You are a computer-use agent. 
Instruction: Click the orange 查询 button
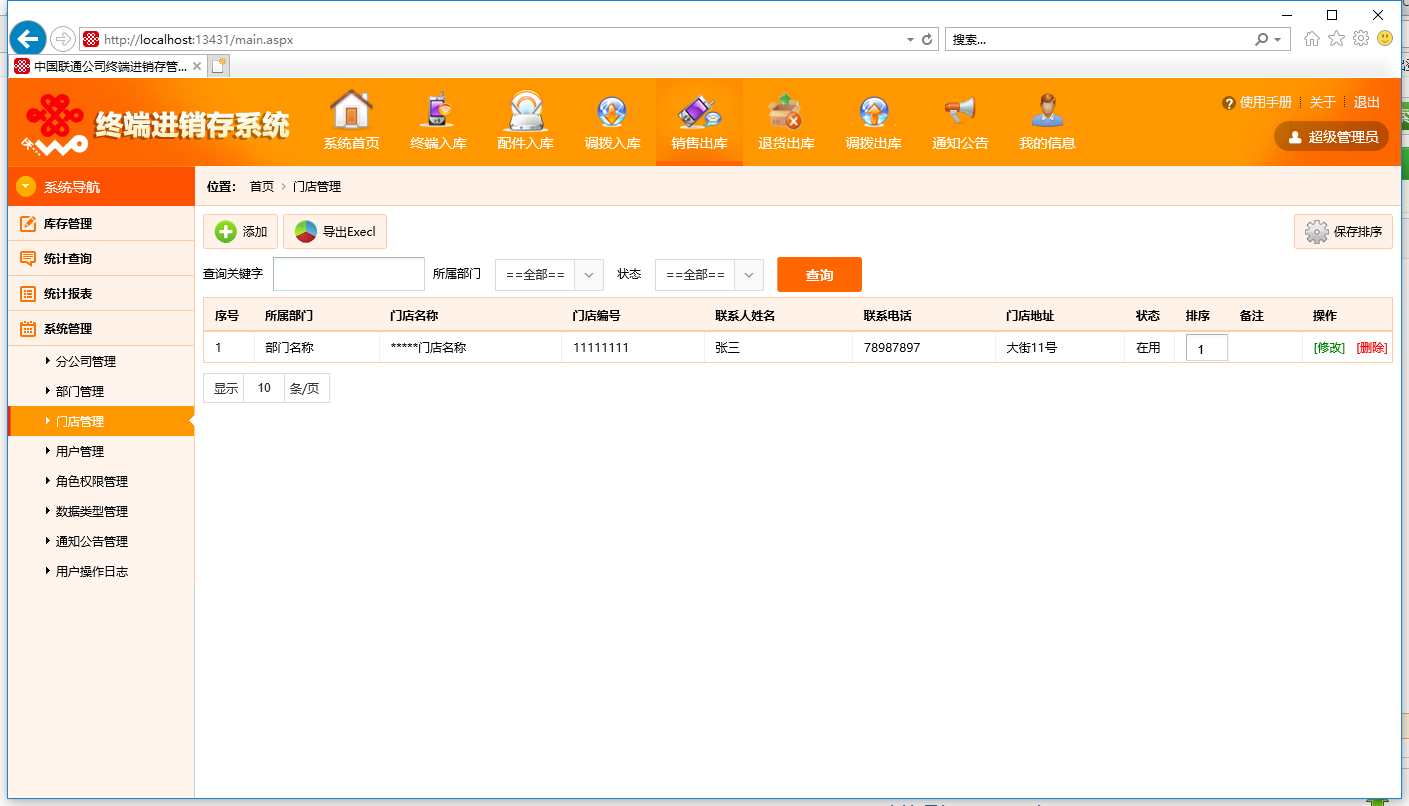coord(819,275)
